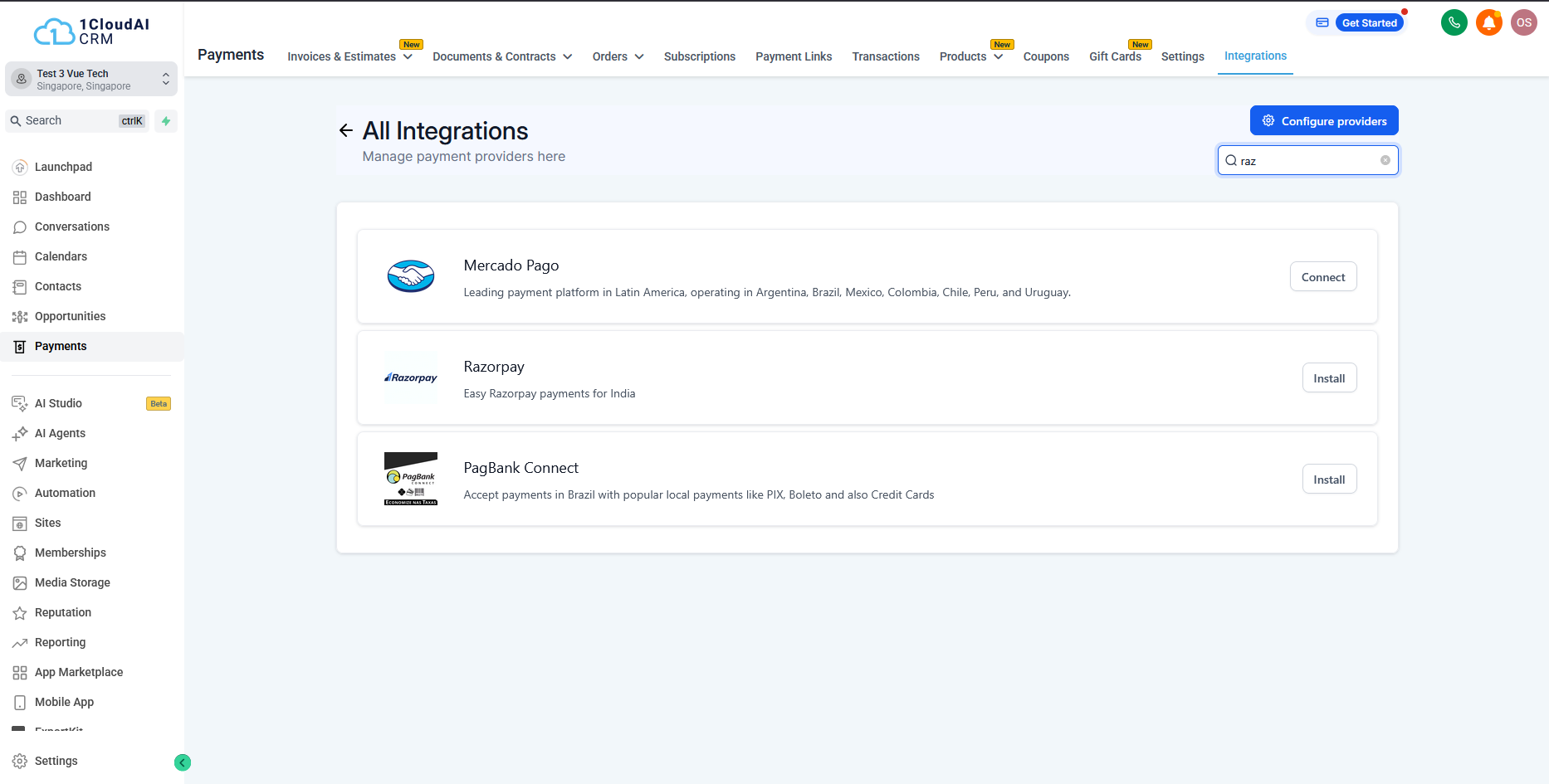Click the Get Started button
Screen dimensions: 1549x784
tap(1369, 23)
